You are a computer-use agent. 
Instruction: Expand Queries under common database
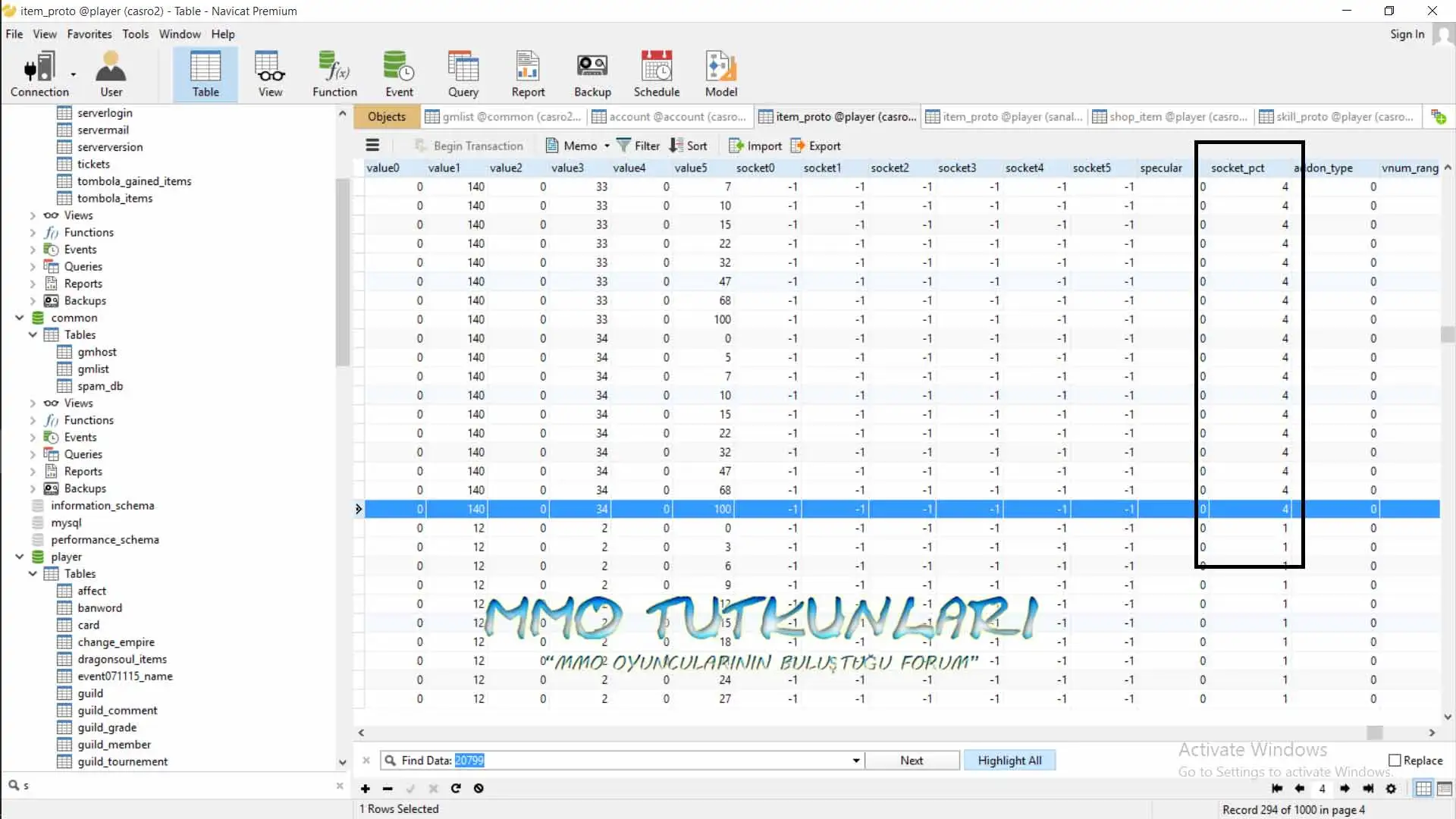tap(33, 454)
